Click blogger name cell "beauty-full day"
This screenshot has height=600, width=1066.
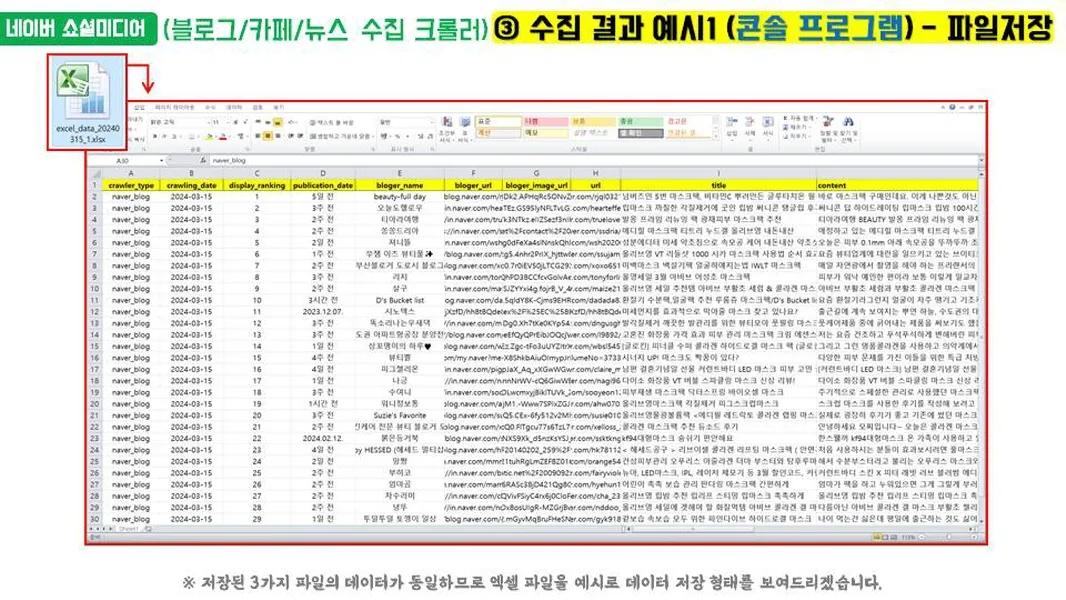(x=400, y=196)
